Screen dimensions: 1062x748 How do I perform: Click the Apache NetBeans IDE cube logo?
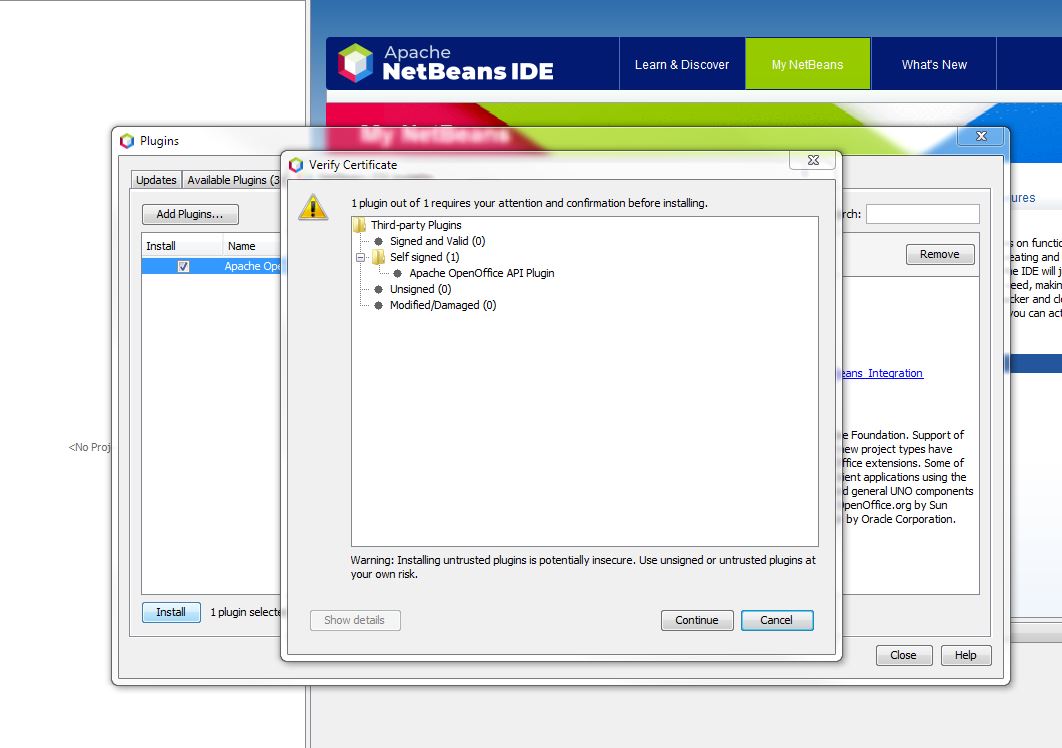coord(356,63)
